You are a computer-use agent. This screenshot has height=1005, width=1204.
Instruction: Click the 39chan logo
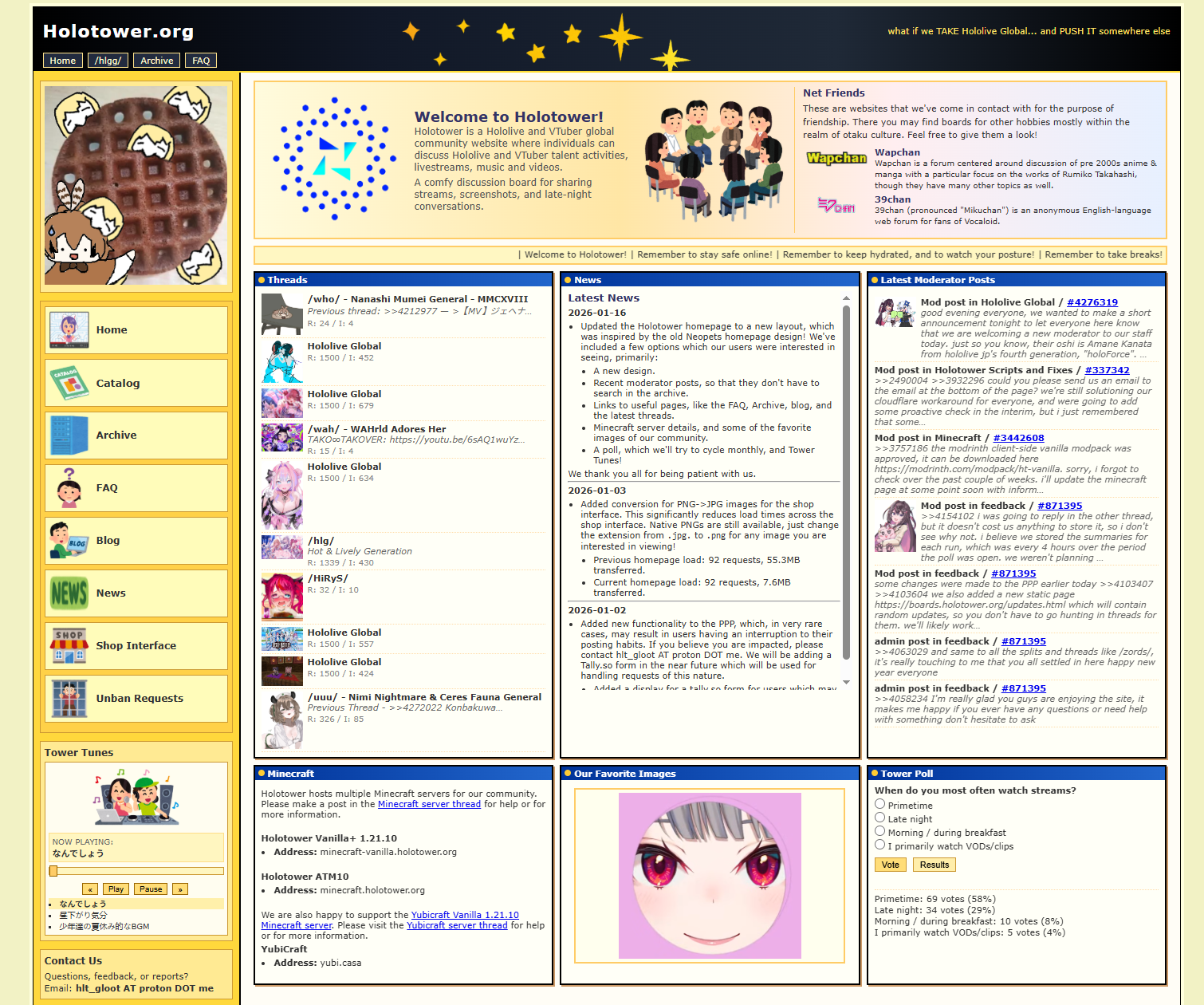(836, 206)
